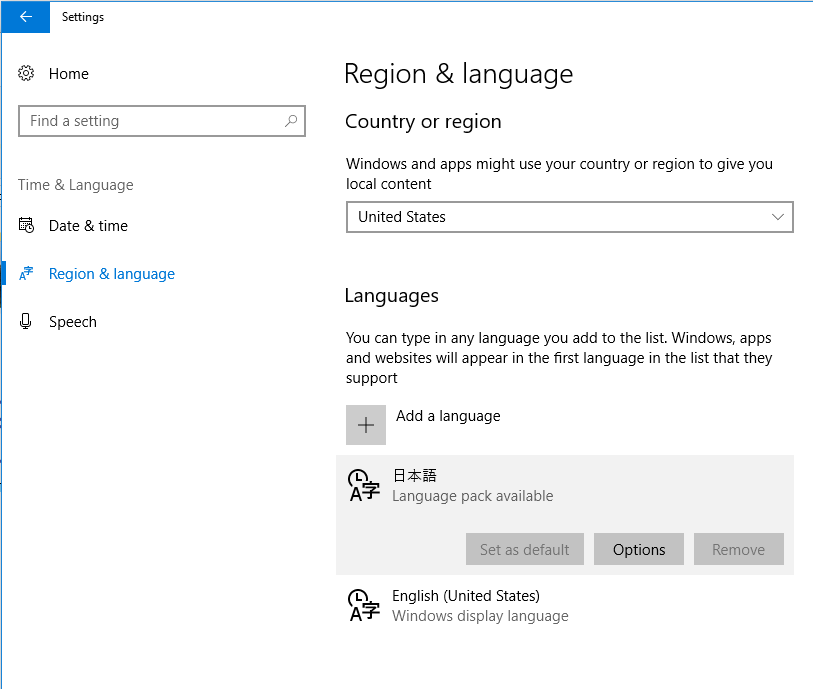Open the United States country dropdown

click(570, 217)
